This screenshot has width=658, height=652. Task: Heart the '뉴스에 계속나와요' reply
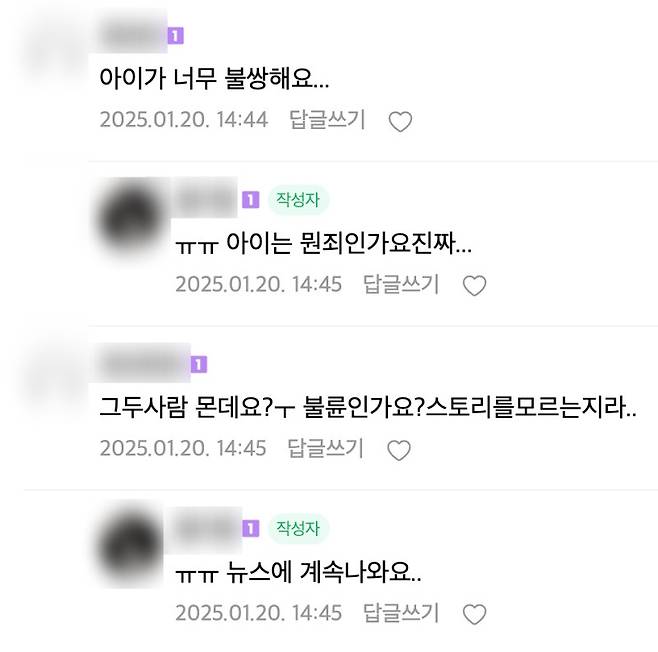point(474,614)
